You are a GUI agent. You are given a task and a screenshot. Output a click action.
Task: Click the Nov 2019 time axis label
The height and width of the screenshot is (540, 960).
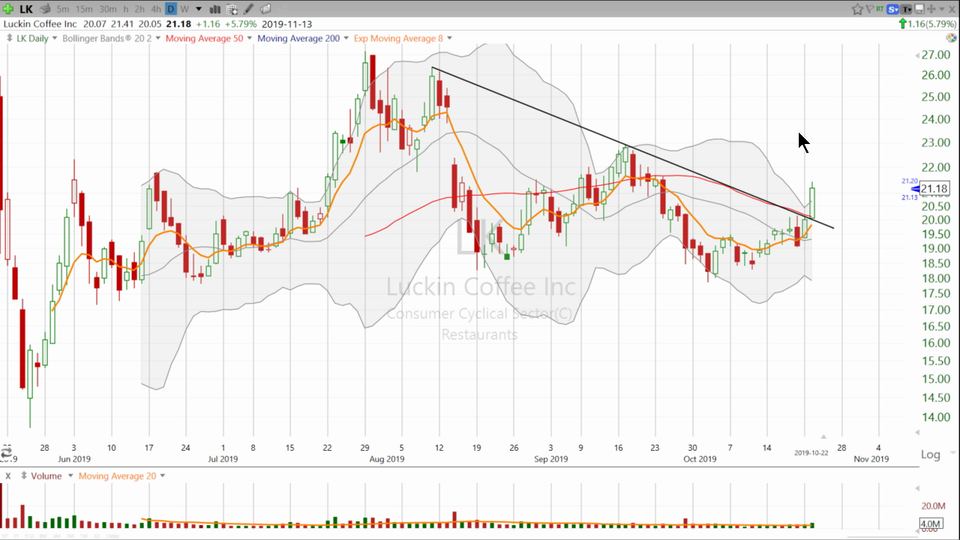click(x=871, y=459)
